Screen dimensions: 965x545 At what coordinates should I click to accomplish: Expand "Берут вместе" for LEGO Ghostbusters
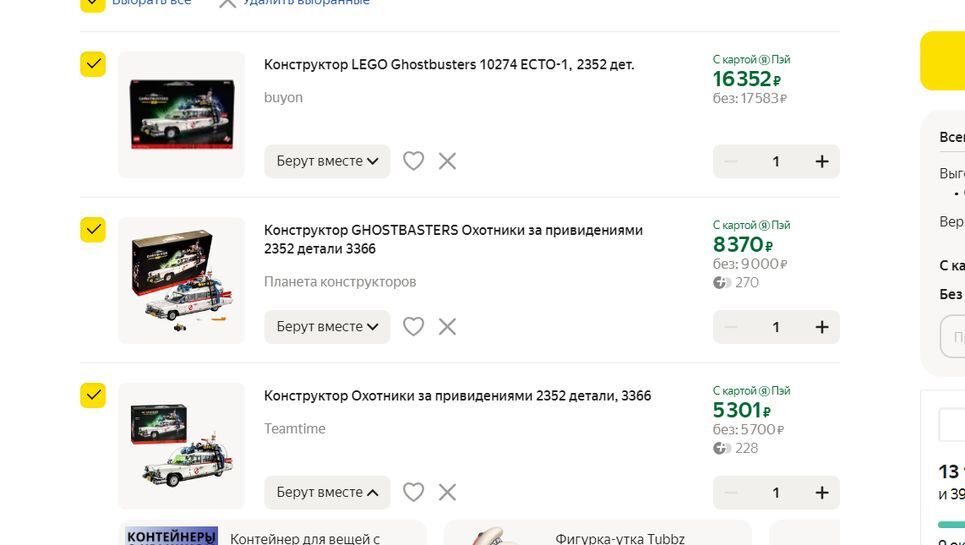[x=327, y=161]
